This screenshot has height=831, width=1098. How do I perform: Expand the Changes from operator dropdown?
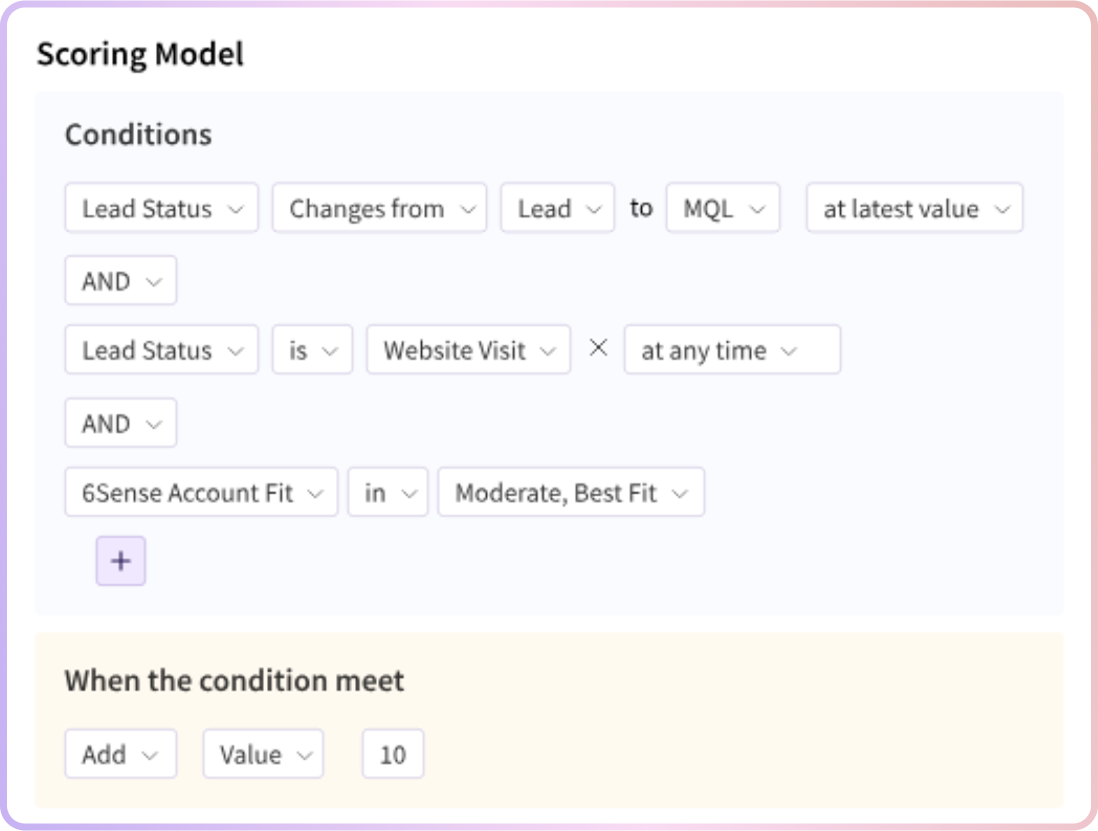380,208
